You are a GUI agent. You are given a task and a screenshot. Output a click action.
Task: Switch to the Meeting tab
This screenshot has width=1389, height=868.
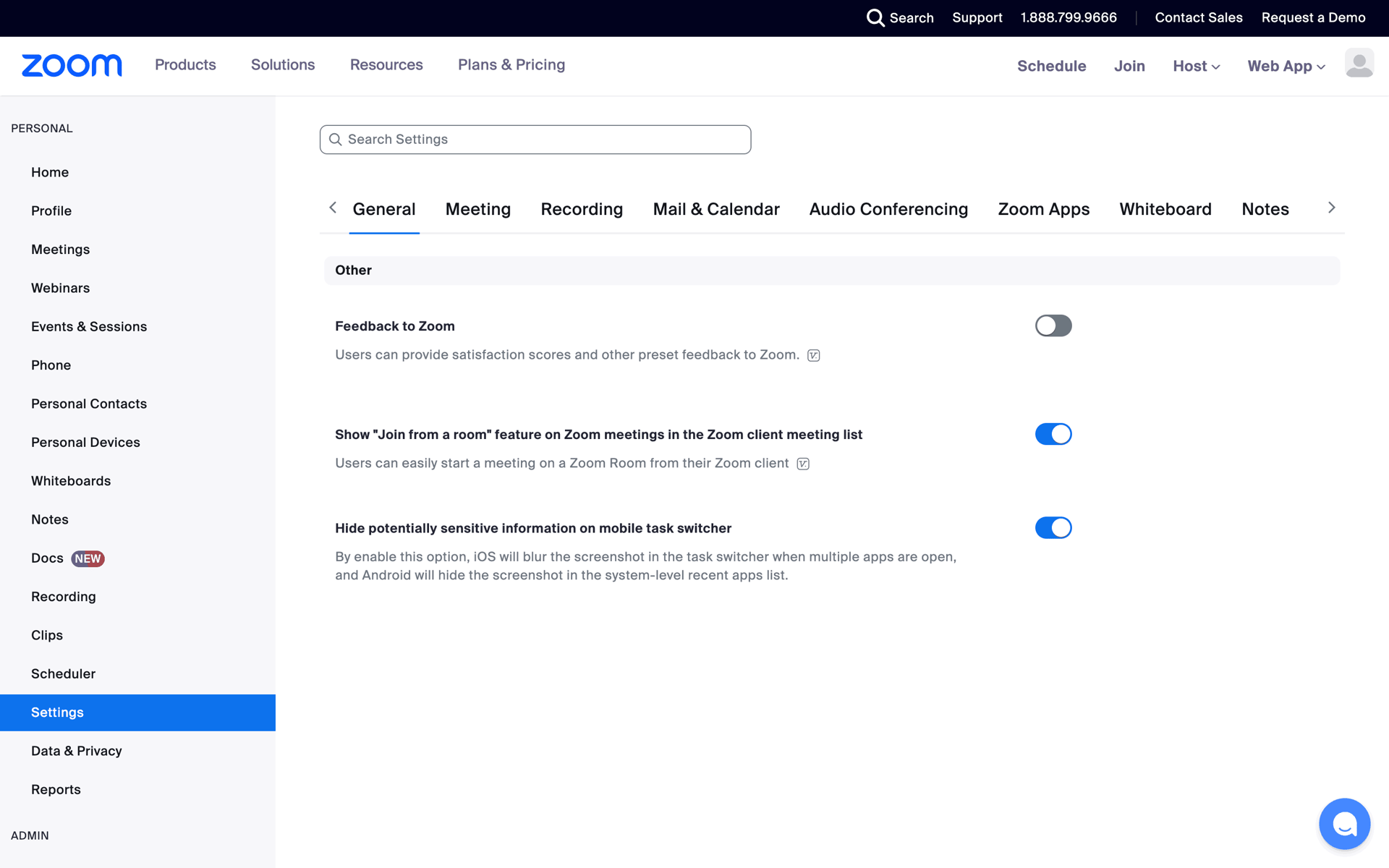(x=478, y=209)
